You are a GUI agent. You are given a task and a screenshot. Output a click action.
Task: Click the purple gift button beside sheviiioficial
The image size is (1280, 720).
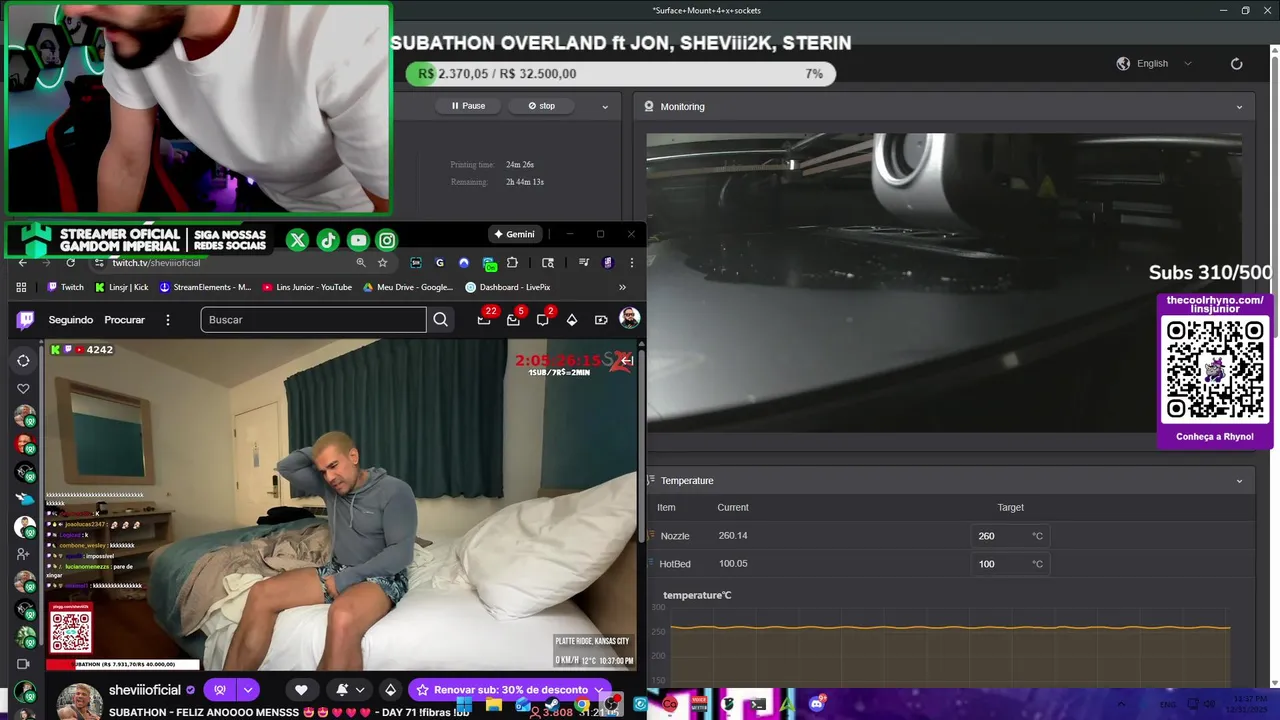click(x=220, y=690)
